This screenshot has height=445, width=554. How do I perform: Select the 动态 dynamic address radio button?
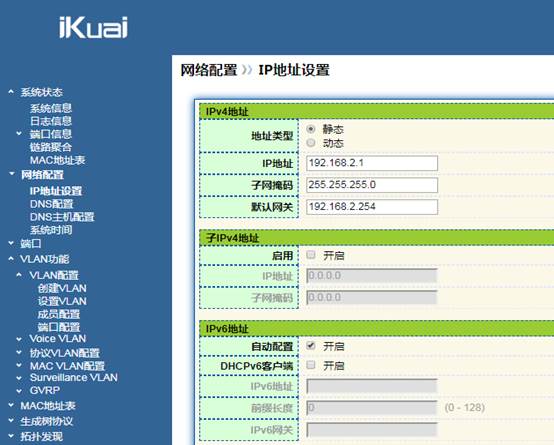[311, 143]
